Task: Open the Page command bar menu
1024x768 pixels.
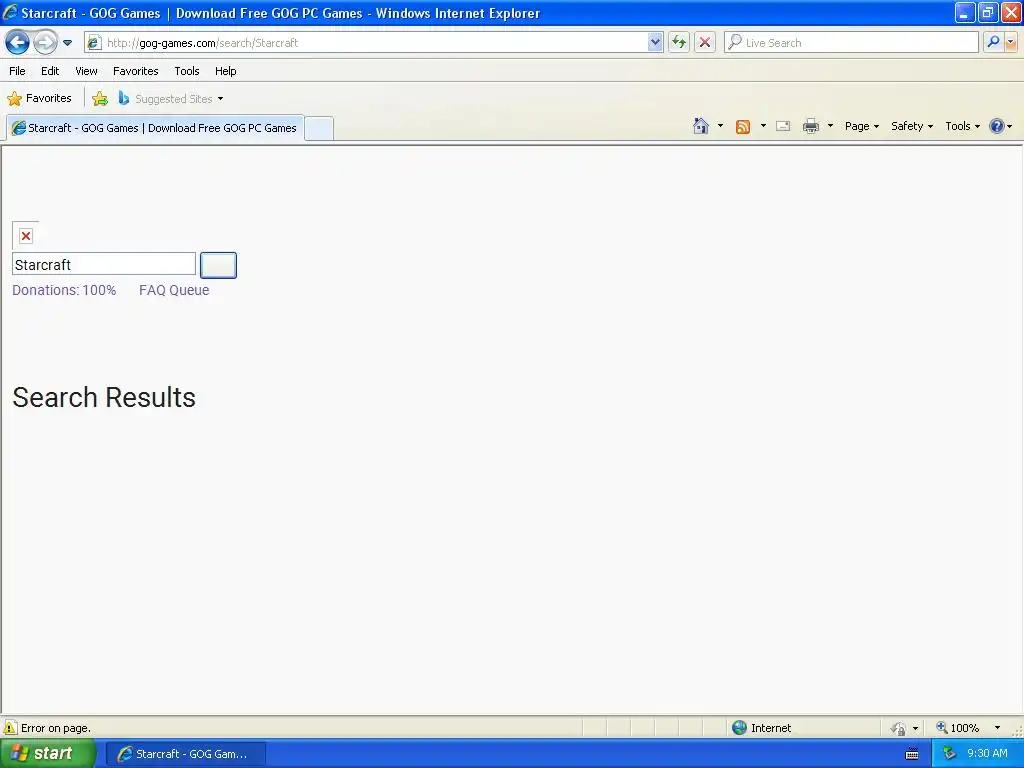Action: coord(861,126)
